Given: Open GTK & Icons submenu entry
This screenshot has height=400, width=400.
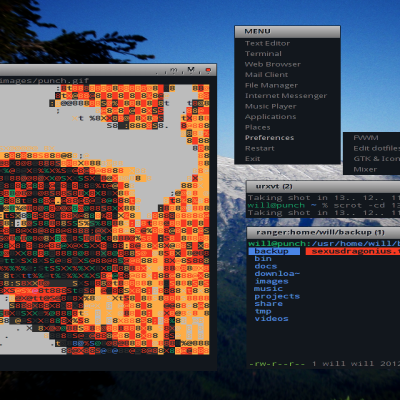Looking at the screenshot, I should click(376, 159).
